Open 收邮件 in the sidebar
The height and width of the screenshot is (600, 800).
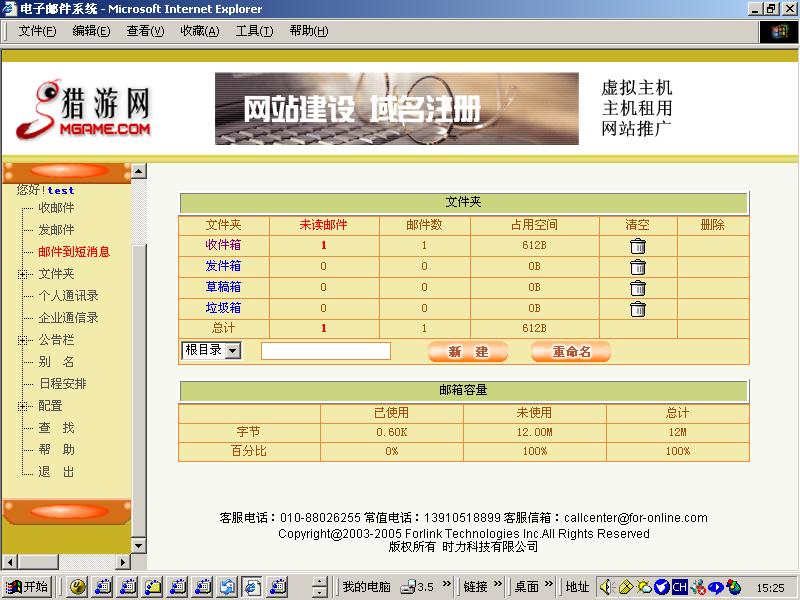(56, 208)
